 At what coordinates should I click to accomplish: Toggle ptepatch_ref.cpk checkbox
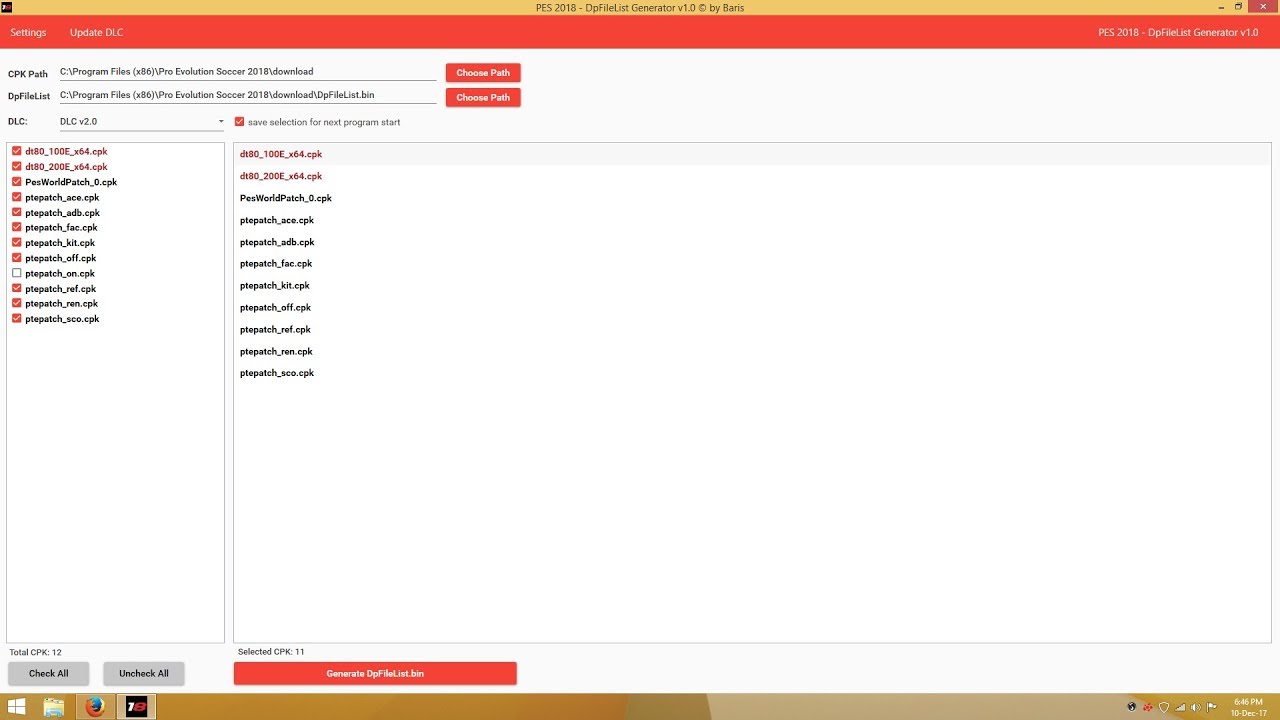[x=17, y=288]
